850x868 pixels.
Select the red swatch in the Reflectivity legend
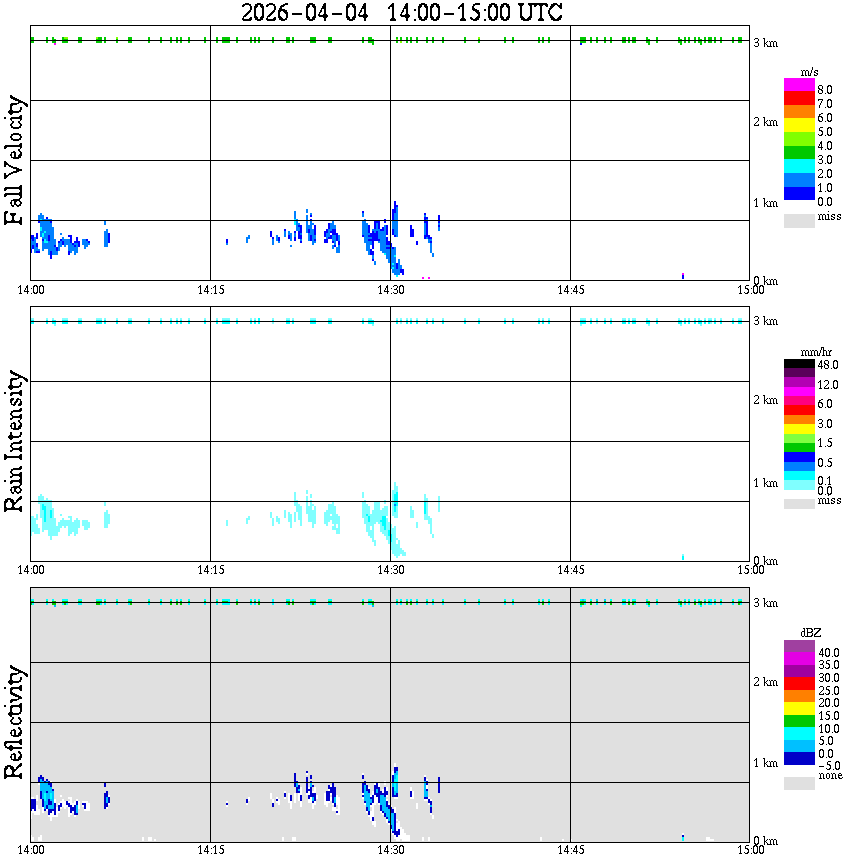pos(799,684)
